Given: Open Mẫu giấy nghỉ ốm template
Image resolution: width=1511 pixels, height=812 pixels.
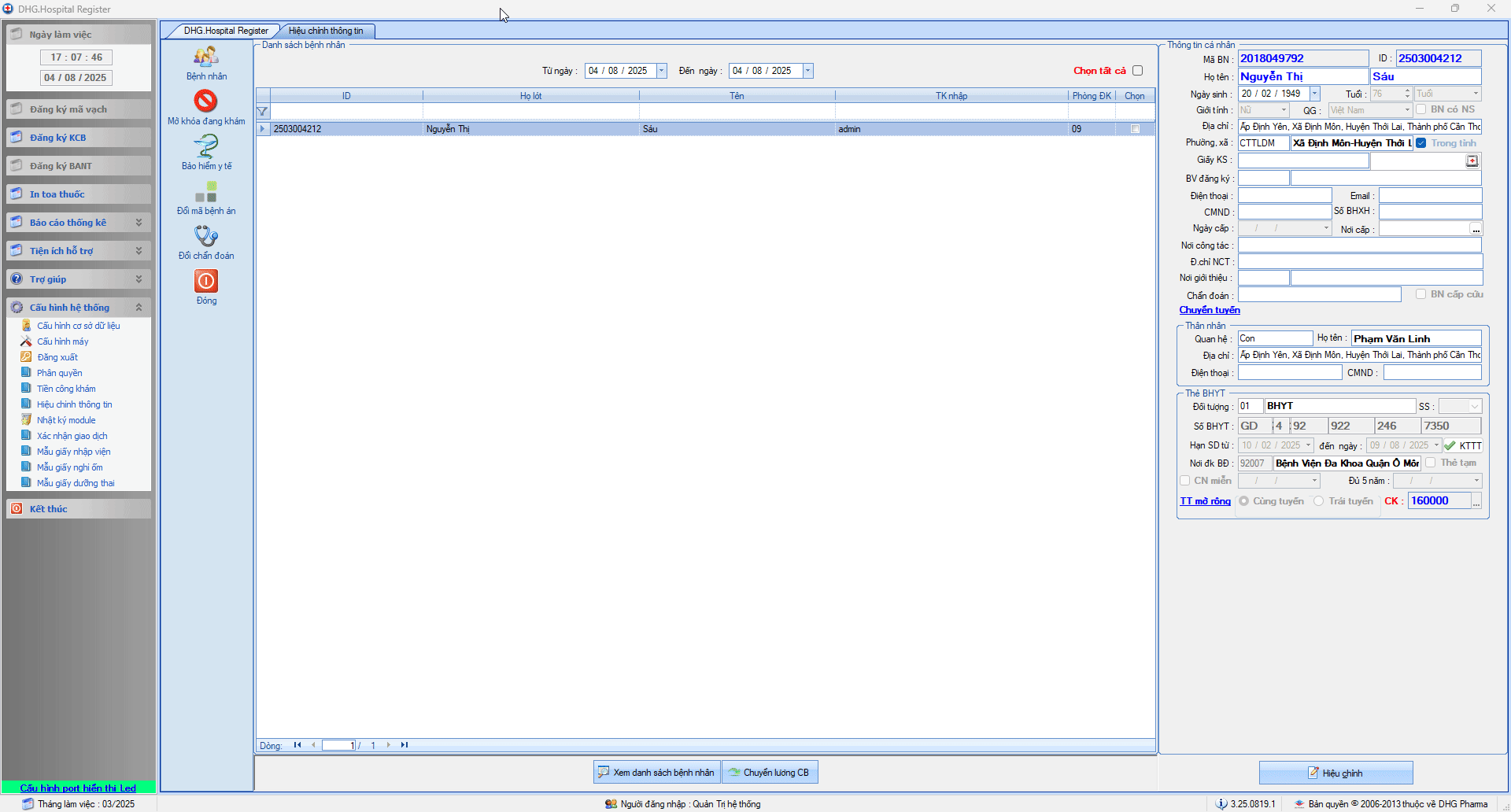Looking at the screenshot, I should 70,467.
